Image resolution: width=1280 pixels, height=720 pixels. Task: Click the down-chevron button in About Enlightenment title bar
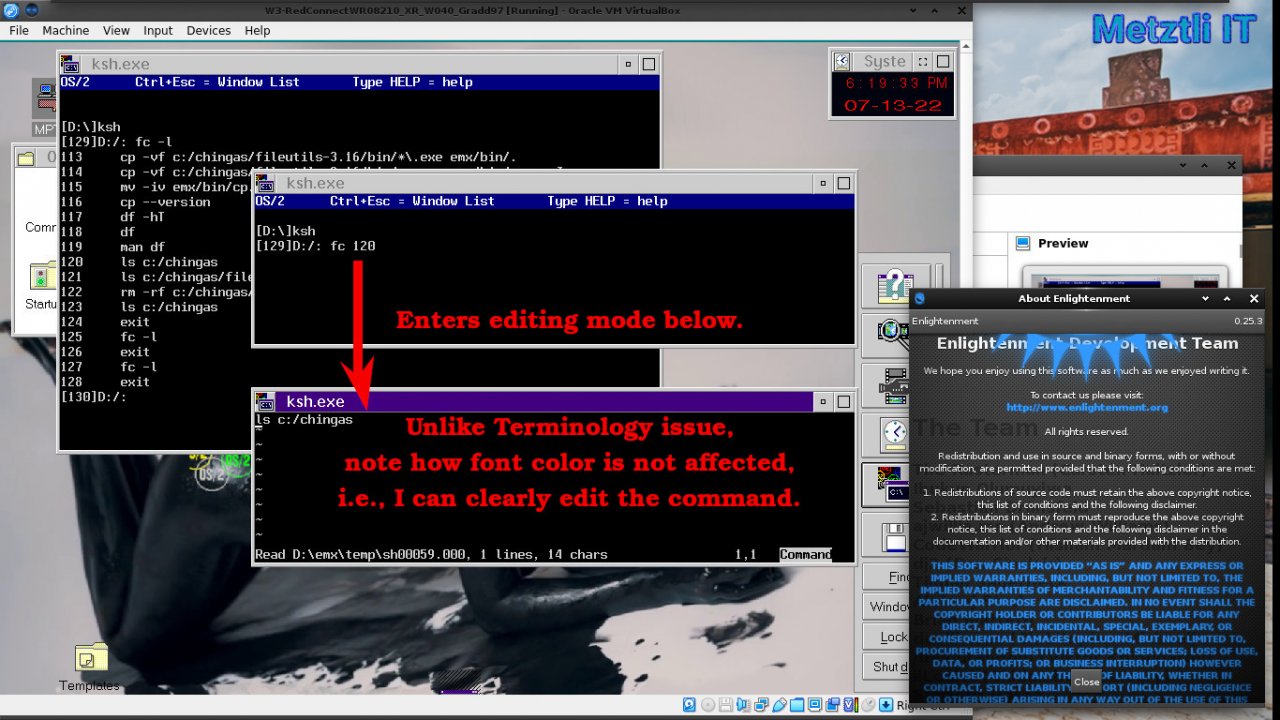click(1206, 298)
